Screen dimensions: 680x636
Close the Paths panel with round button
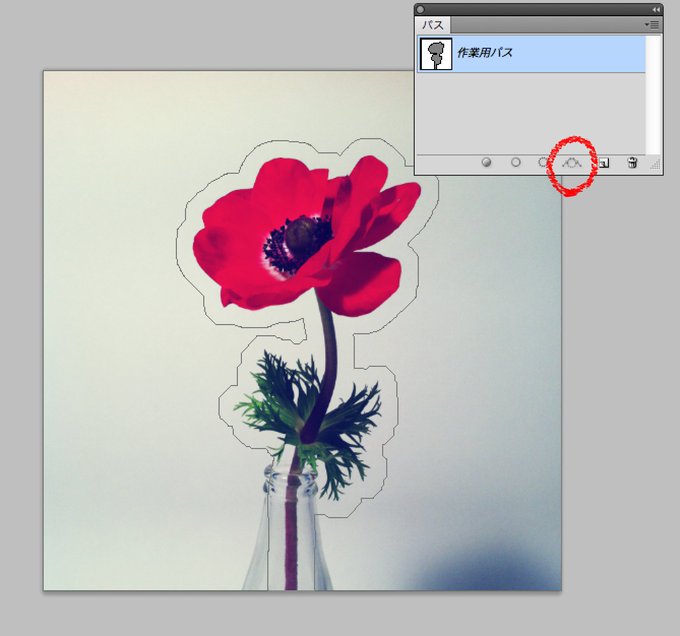click(420, 10)
